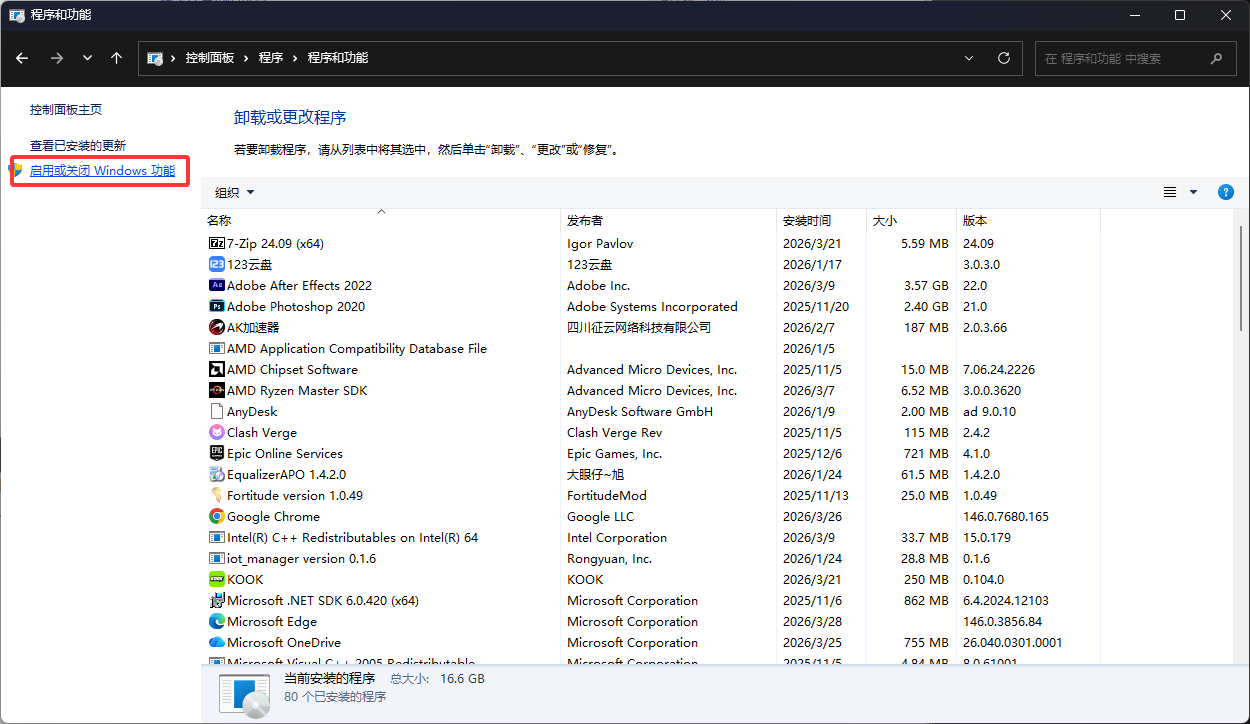The height and width of the screenshot is (724, 1250).
Task: Sort programs by 安装时间 column
Action: pos(806,220)
